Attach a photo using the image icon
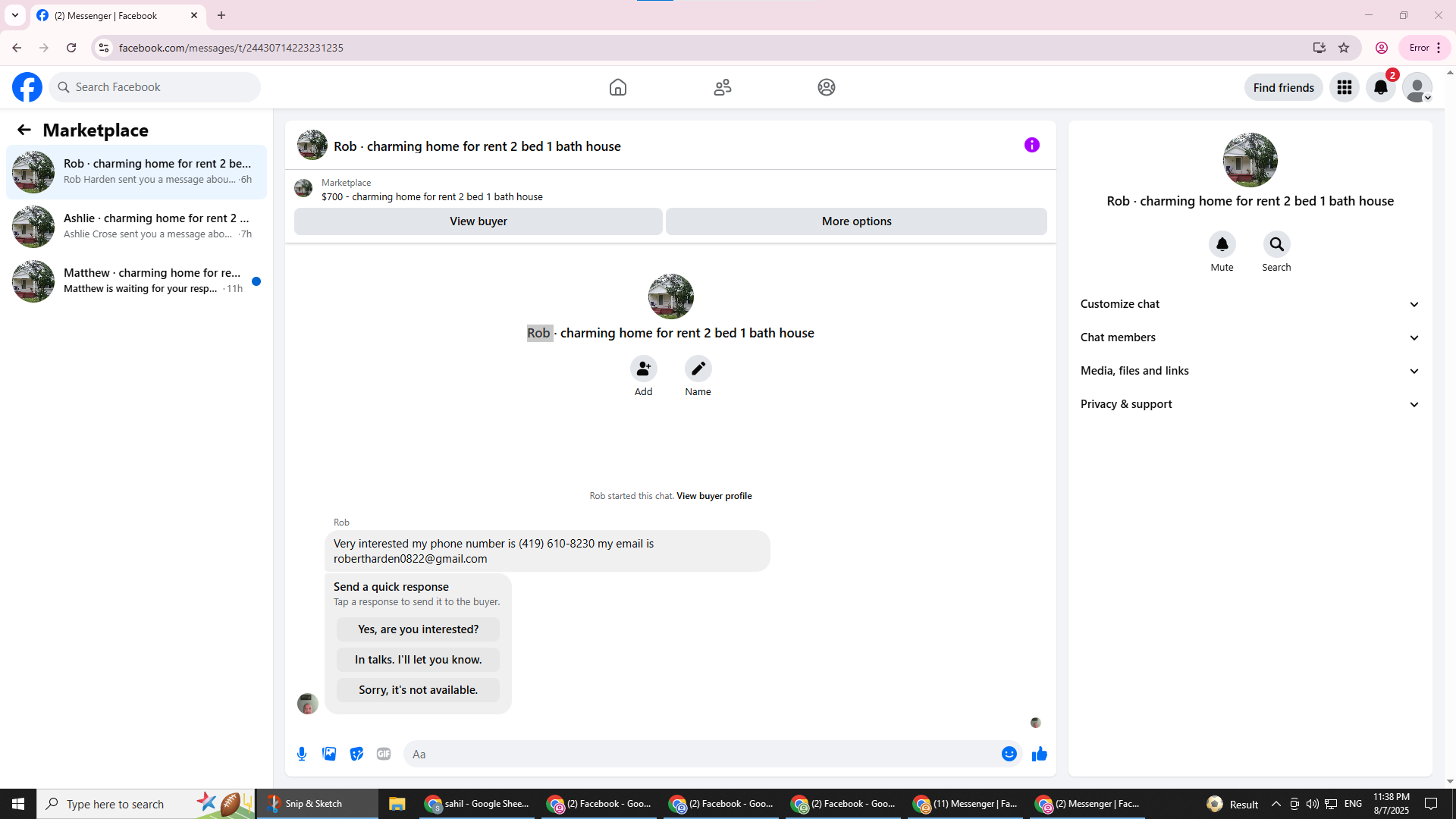The width and height of the screenshot is (1456, 819). click(329, 754)
